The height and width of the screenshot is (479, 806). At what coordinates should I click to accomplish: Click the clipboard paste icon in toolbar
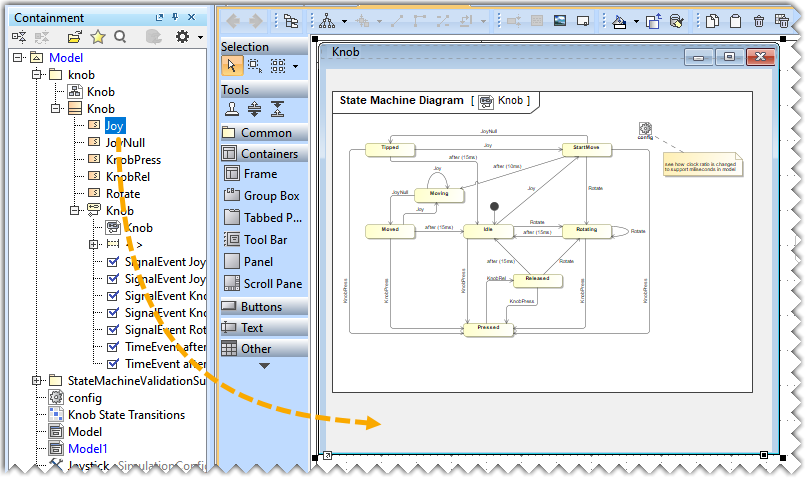click(735, 21)
